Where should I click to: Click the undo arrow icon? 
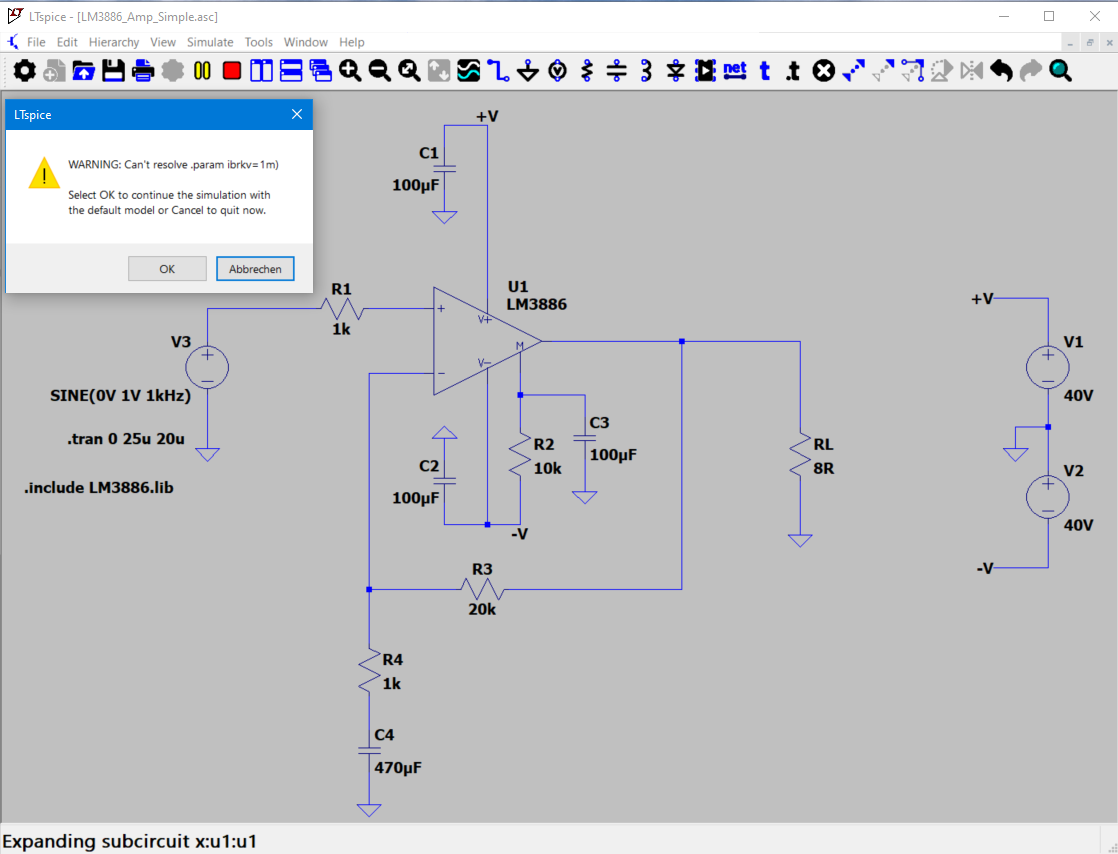(1001, 71)
